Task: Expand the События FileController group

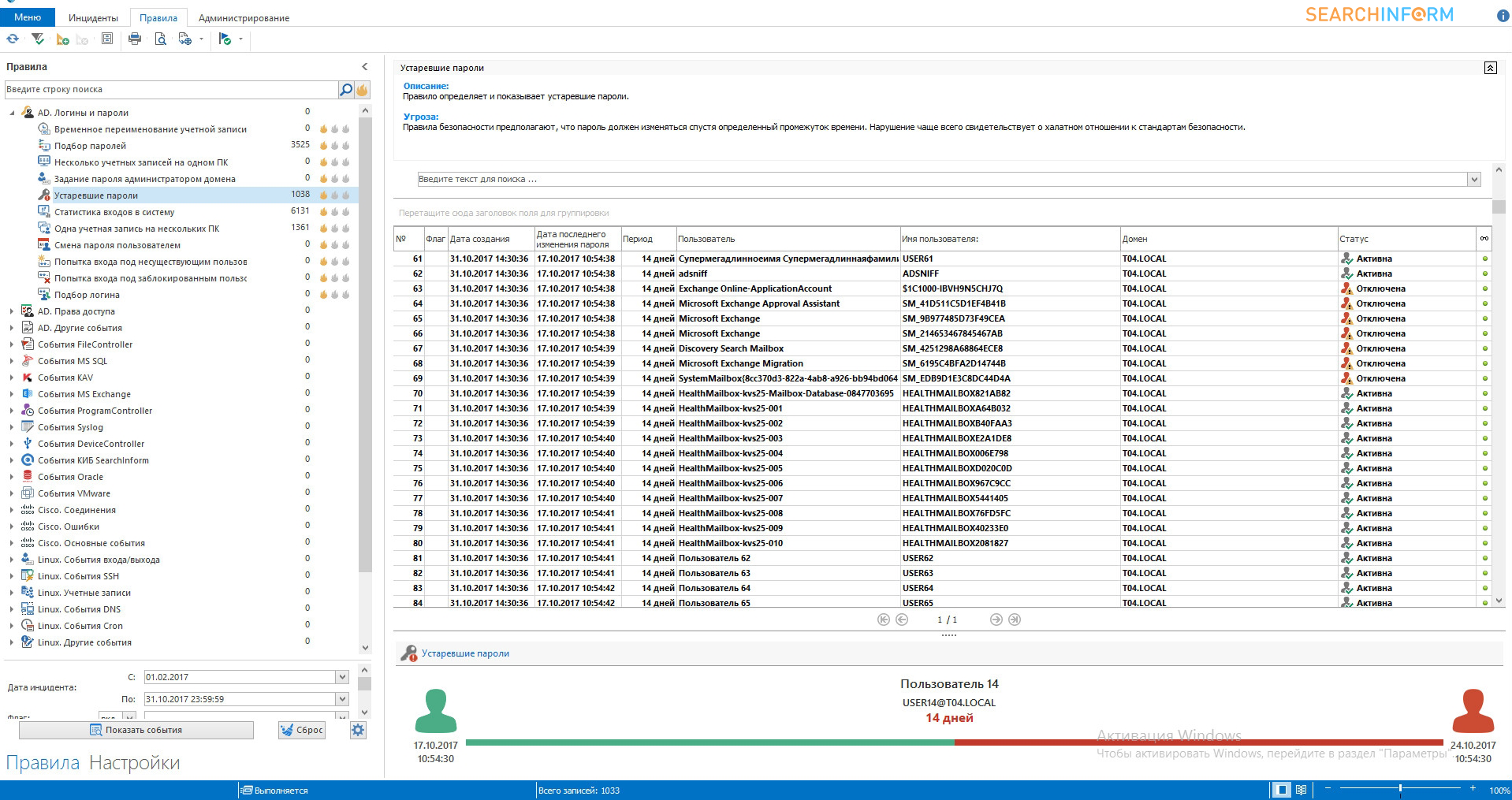Action: [x=12, y=344]
